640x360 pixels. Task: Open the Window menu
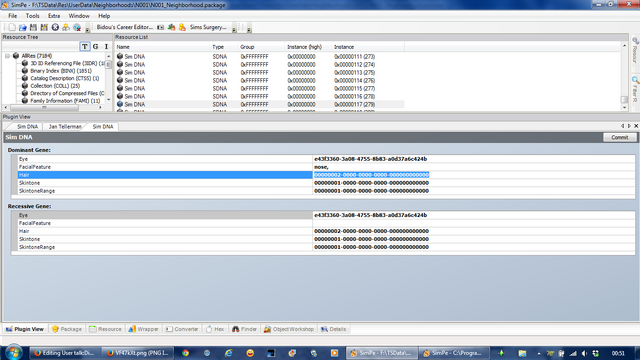[x=79, y=16]
